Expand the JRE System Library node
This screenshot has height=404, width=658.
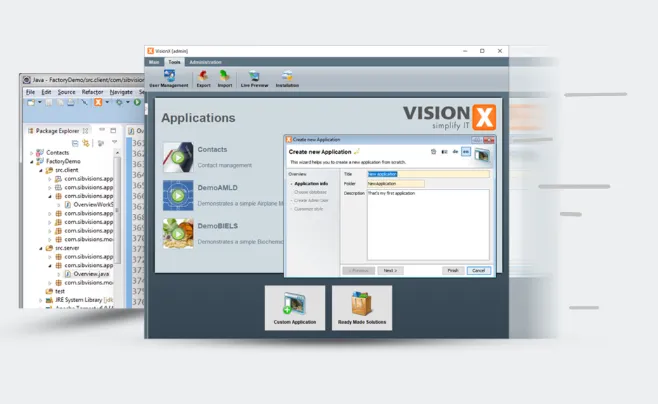pyautogui.click(x=41, y=300)
